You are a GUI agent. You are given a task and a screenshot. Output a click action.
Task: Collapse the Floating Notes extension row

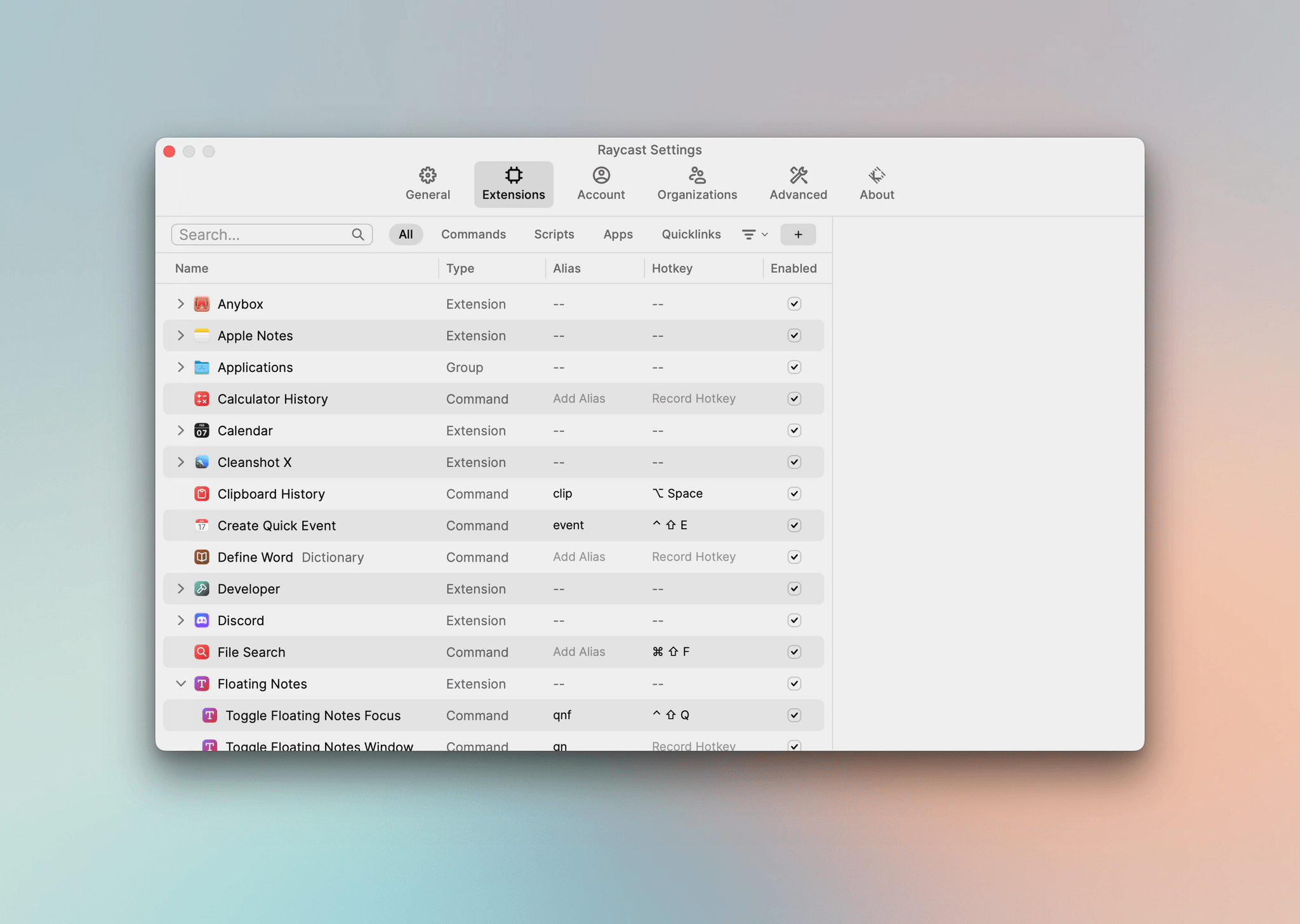tap(181, 683)
